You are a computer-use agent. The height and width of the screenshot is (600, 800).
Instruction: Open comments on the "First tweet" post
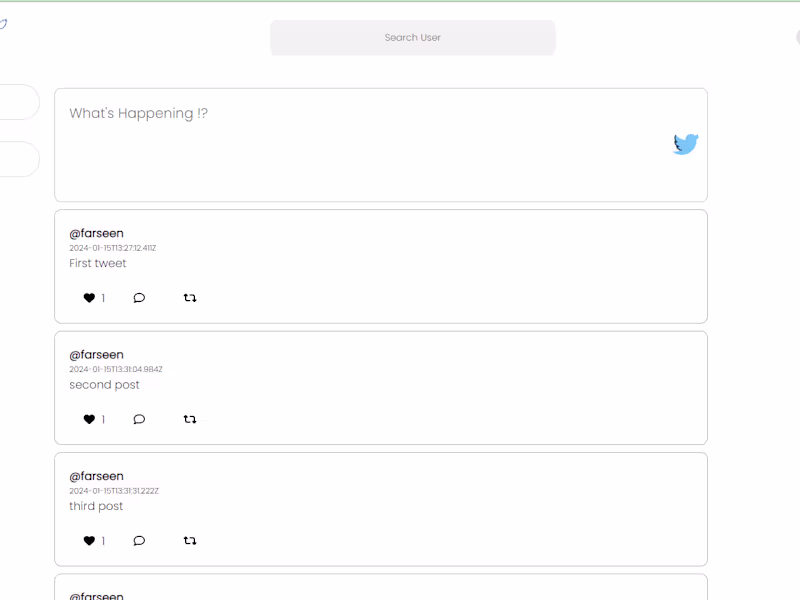pyautogui.click(x=139, y=298)
